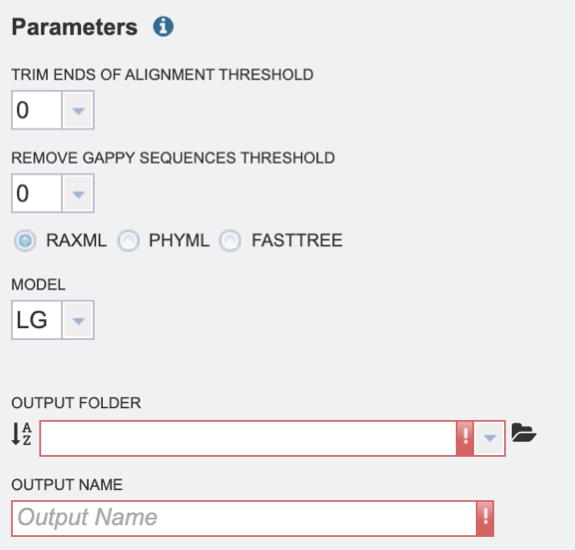Select the RAXML radio button
This screenshot has height=550, width=575.
pyautogui.click(x=25, y=241)
